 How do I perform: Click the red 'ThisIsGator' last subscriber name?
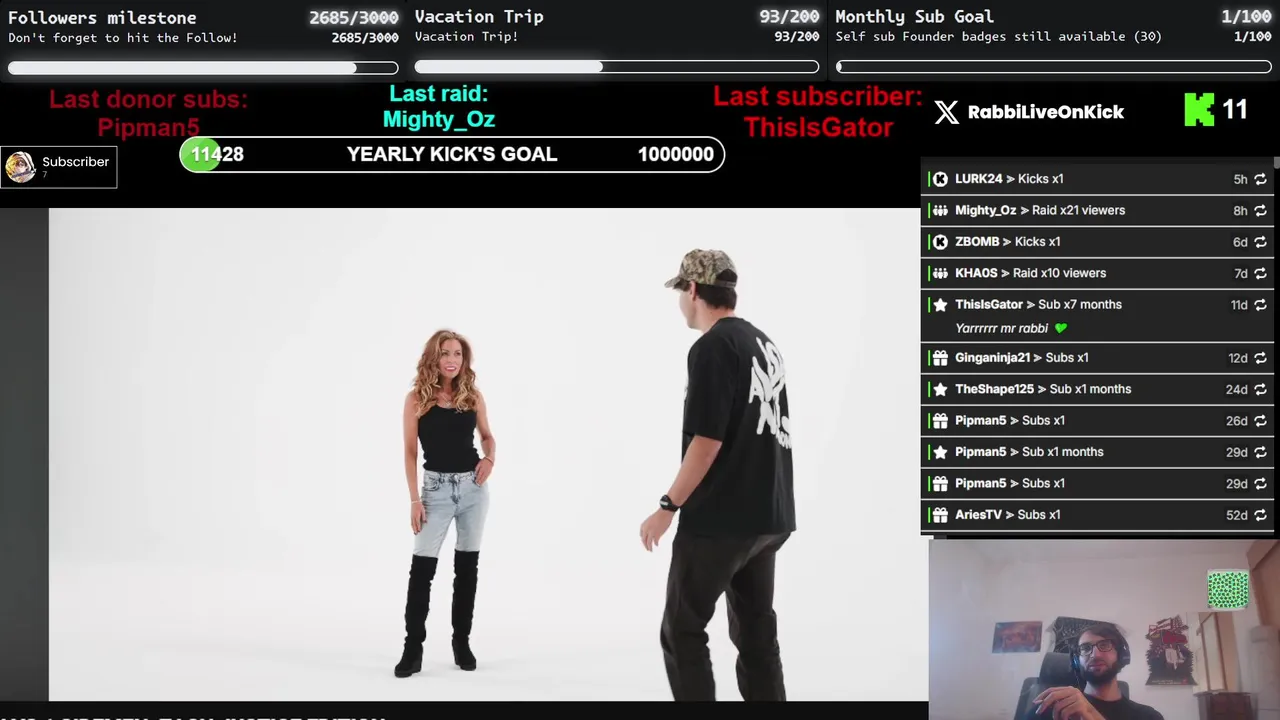pyautogui.click(x=818, y=128)
